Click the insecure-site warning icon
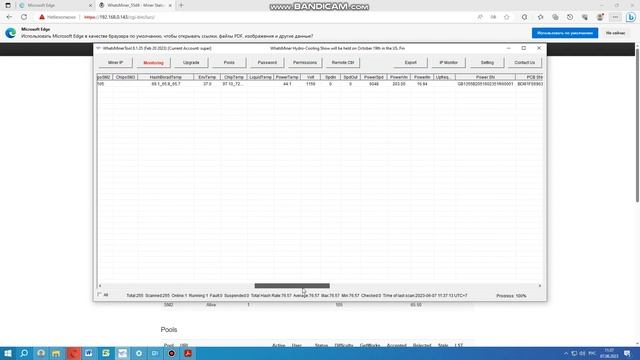 coord(42,17)
